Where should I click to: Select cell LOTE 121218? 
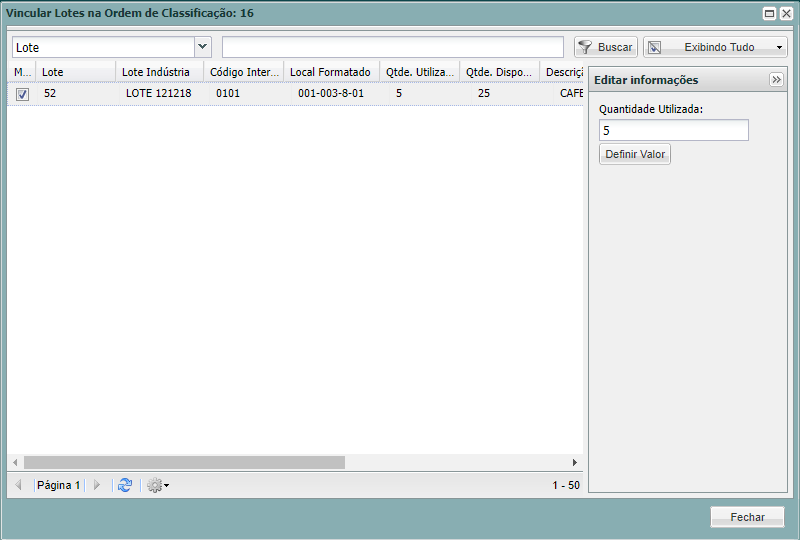[159, 93]
